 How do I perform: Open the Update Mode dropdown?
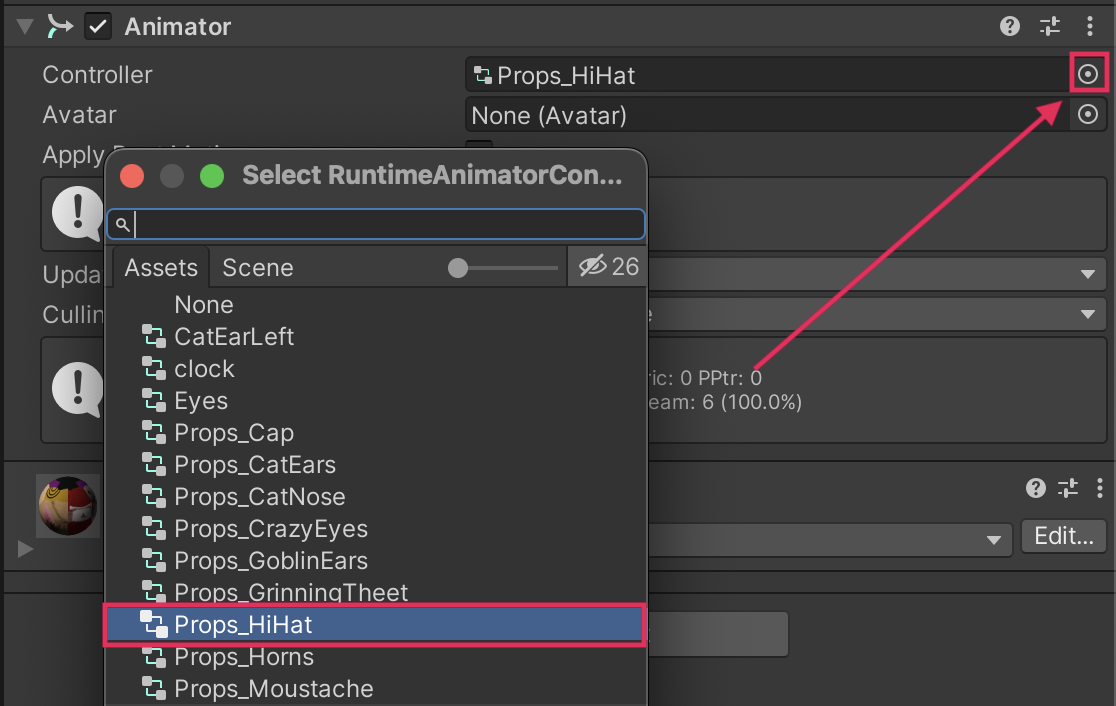coord(1087,274)
